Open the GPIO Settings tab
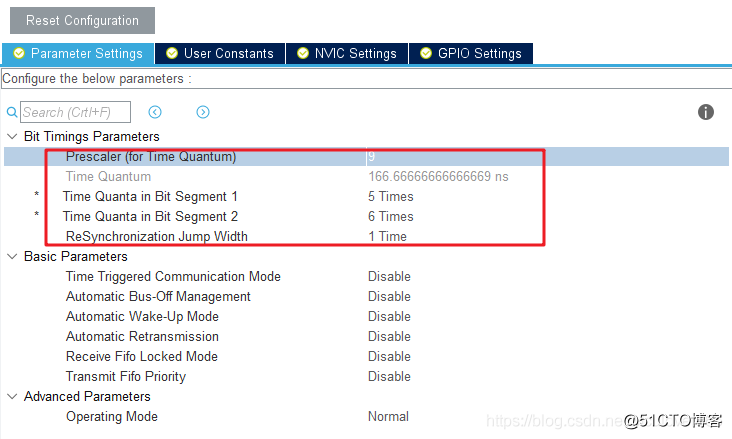The image size is (732, 439). point(479,53)
